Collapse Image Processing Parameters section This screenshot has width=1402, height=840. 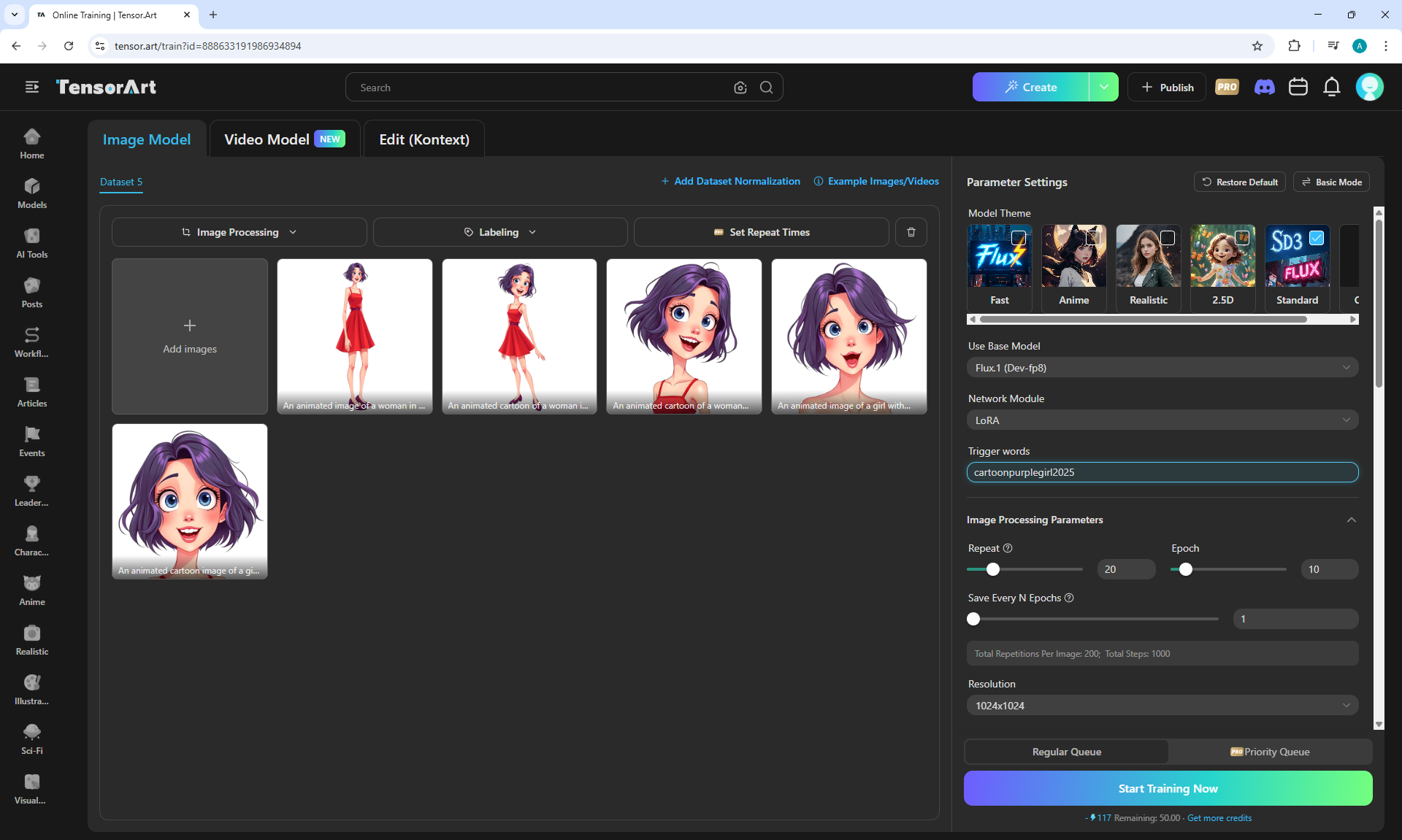pyautogui.click(x=1351, y=520)
